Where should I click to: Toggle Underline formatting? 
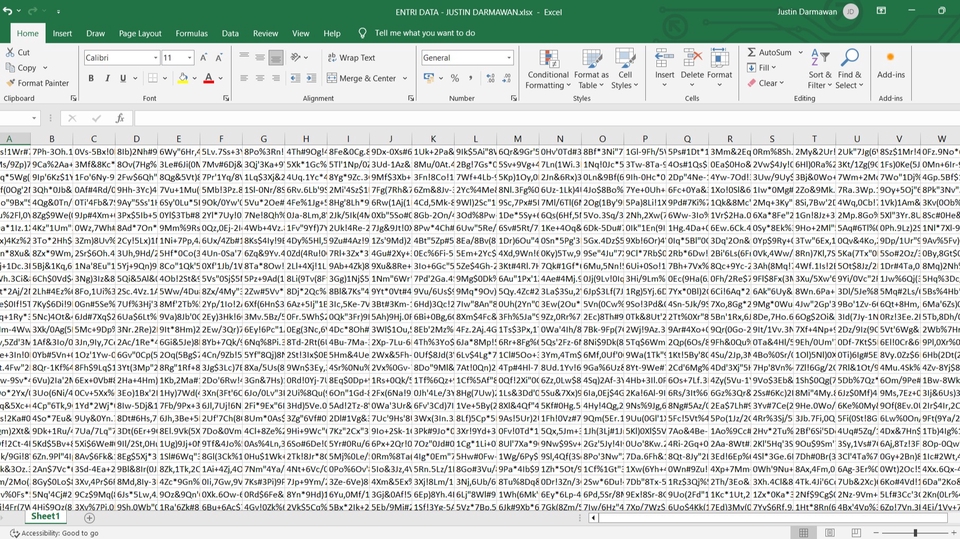123,78
